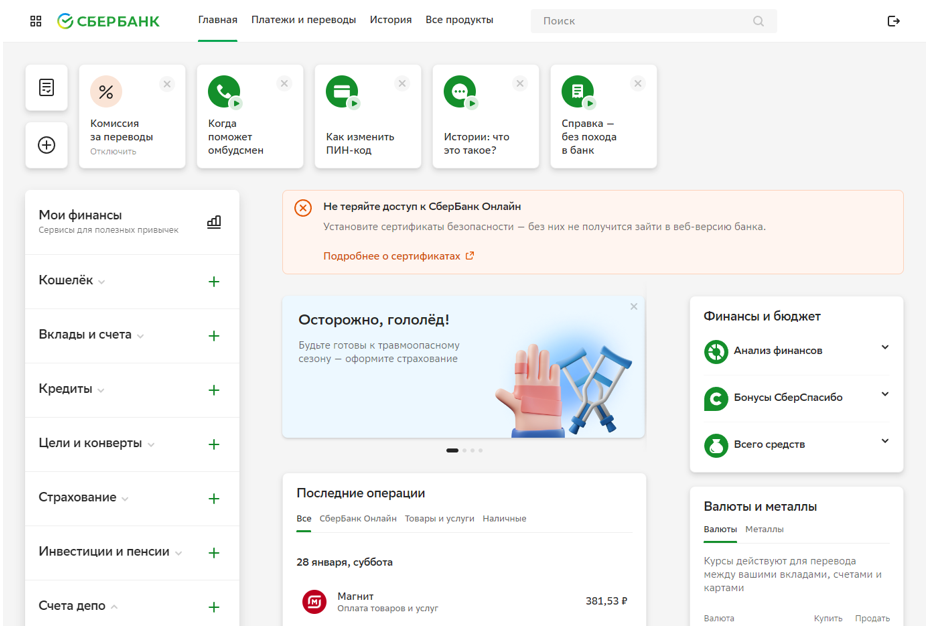
Task: Add Инвестиции и пенсии with plus icon
Action: pos(214,553)
